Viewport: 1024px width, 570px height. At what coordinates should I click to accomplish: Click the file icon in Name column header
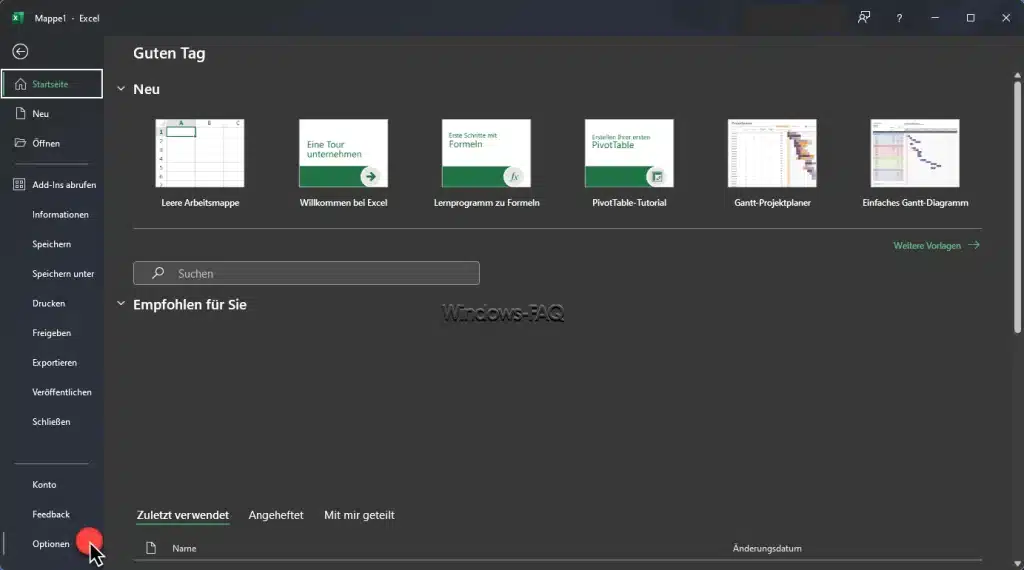pyautogui.click(x=151, y=548)
